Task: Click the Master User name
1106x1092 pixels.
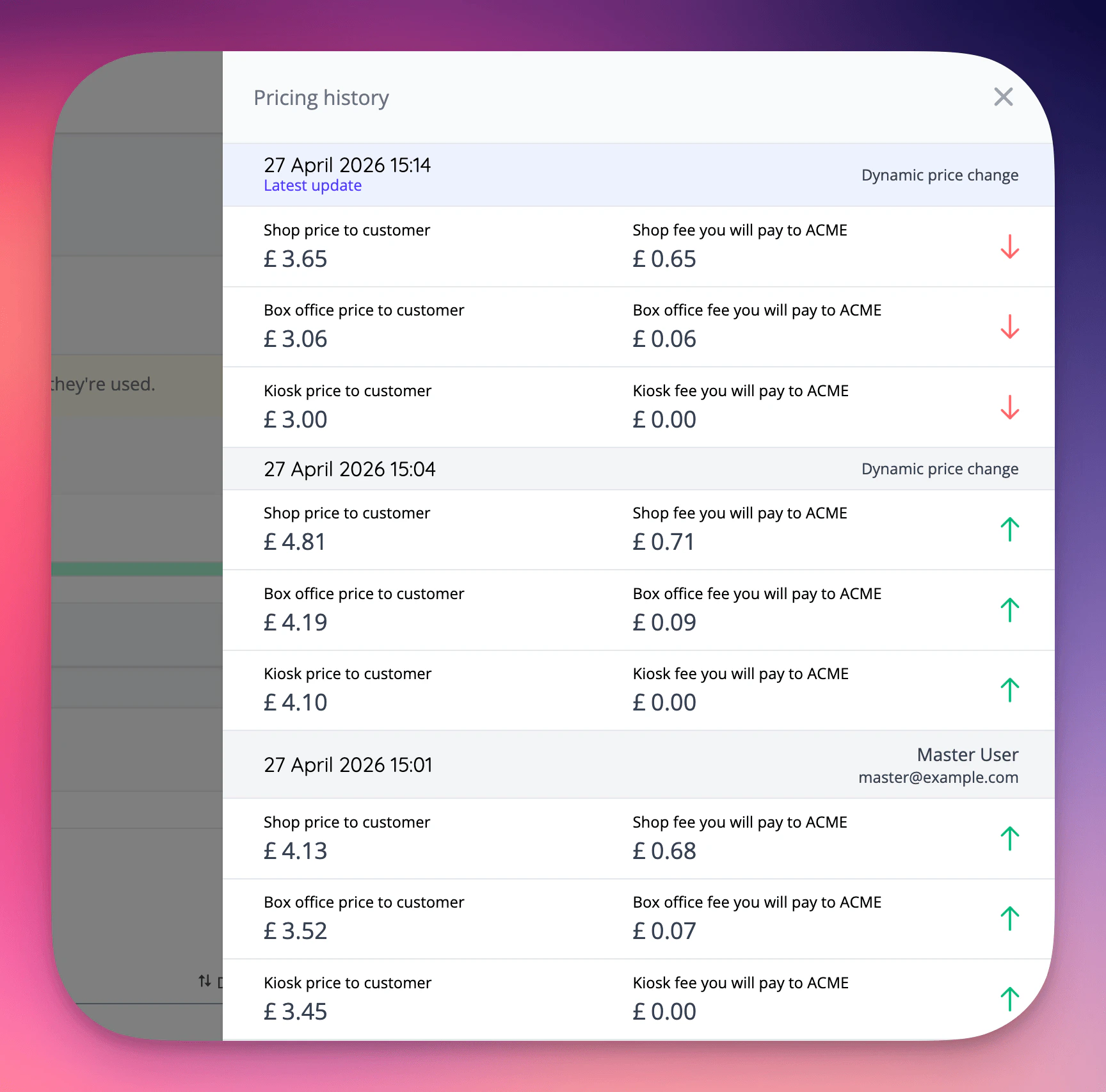Action: pos(967,755)
